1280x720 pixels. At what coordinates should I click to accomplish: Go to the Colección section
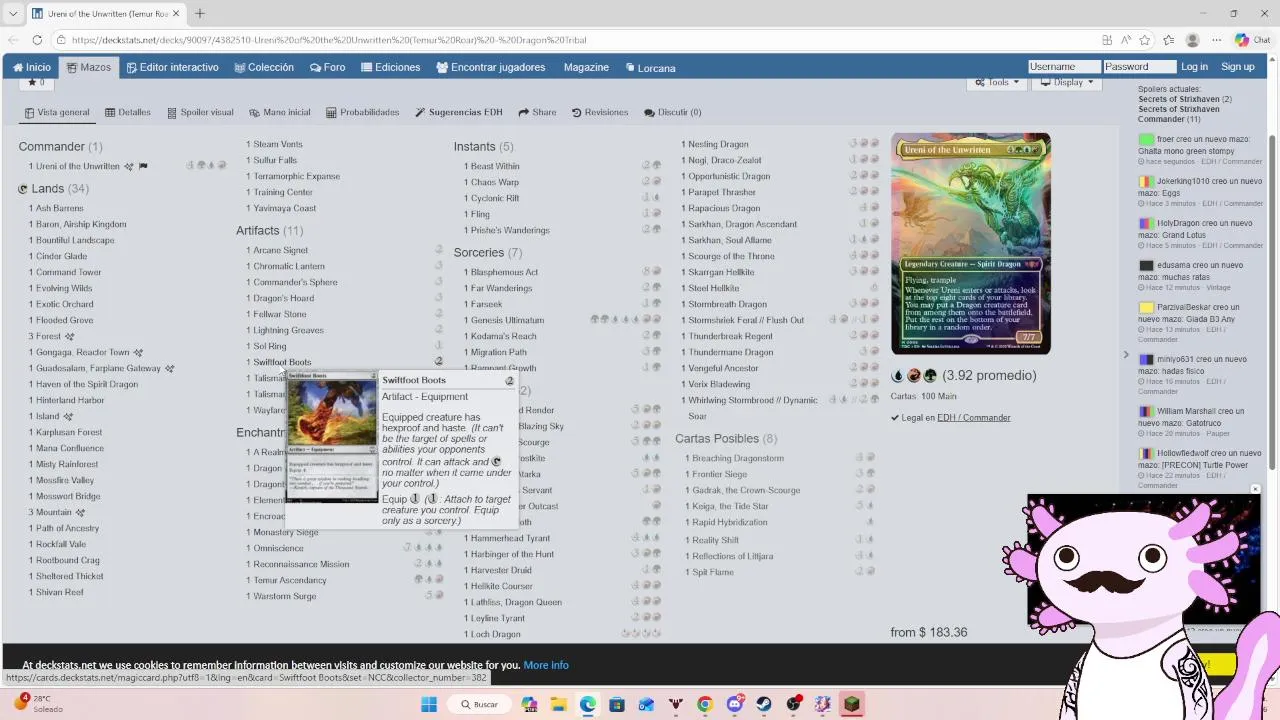264,67
